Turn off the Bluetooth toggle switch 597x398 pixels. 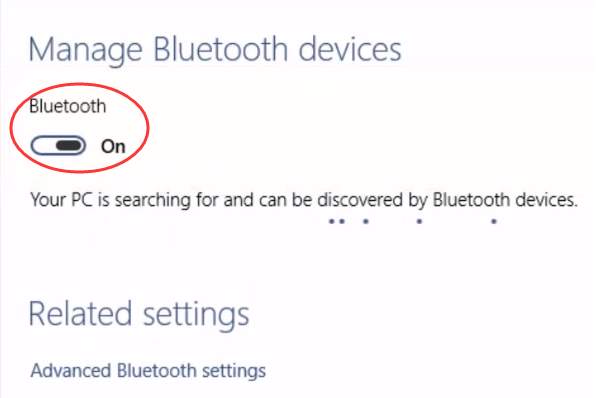pyautogui.click(x=58, y=145)
